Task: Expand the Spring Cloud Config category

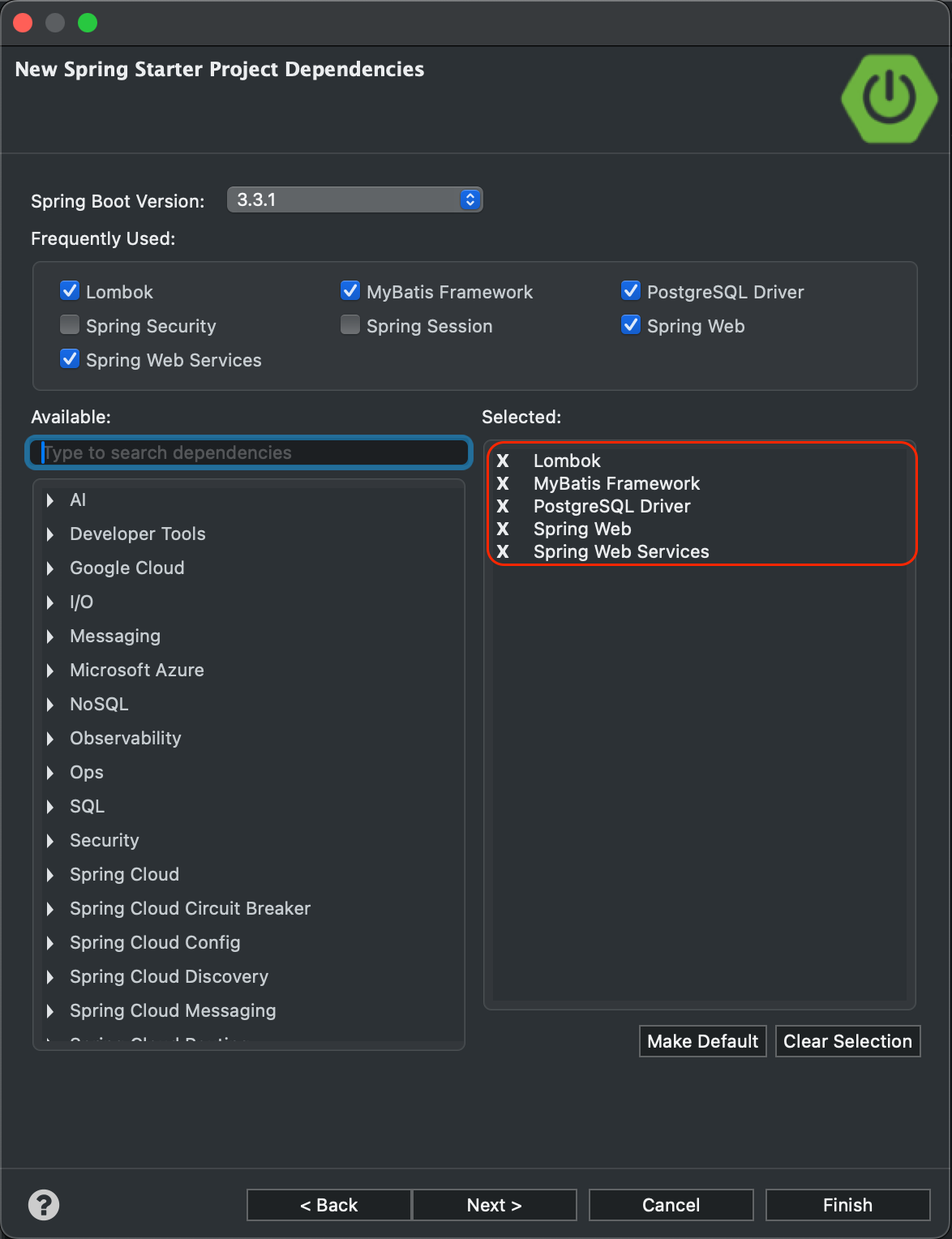Action: click(50, 943)
